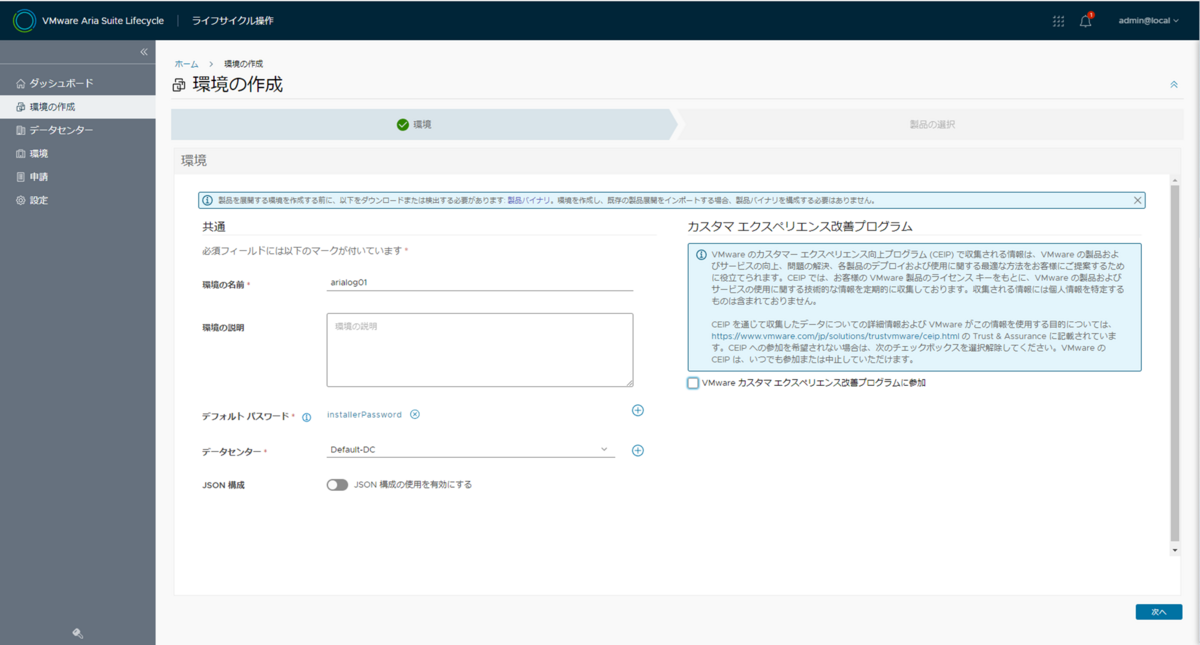The image size is (1200, 645).
Task: Open ダッシュボード in the sidebar
Action: pos(77,83)
